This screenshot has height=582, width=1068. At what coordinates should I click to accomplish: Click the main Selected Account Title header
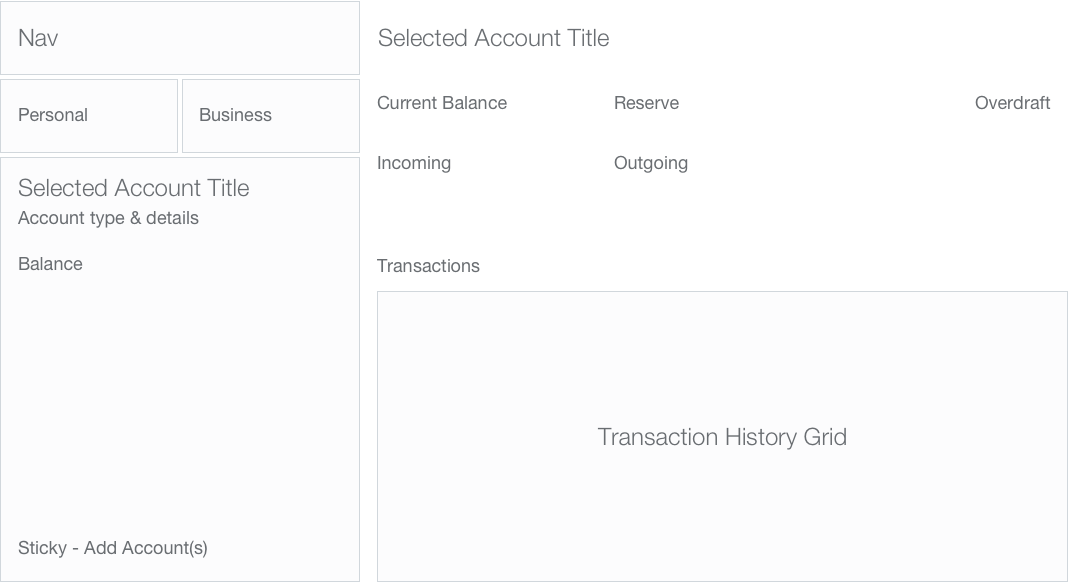pos(493,38)
